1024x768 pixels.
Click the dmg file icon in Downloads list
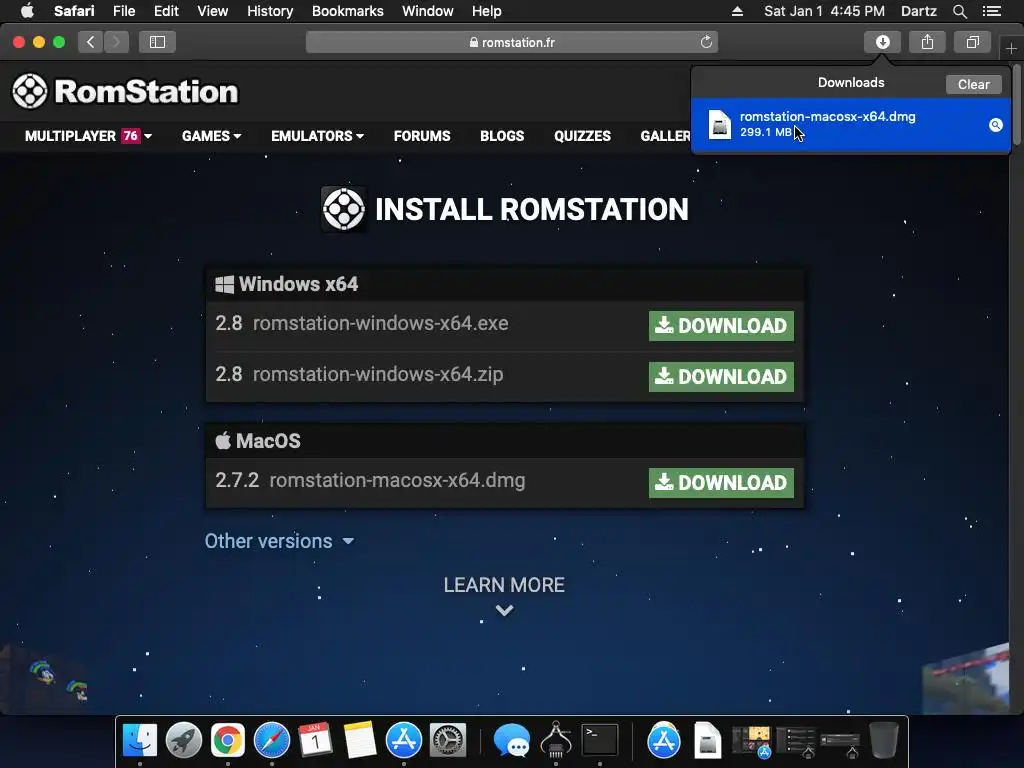[720, 124]
